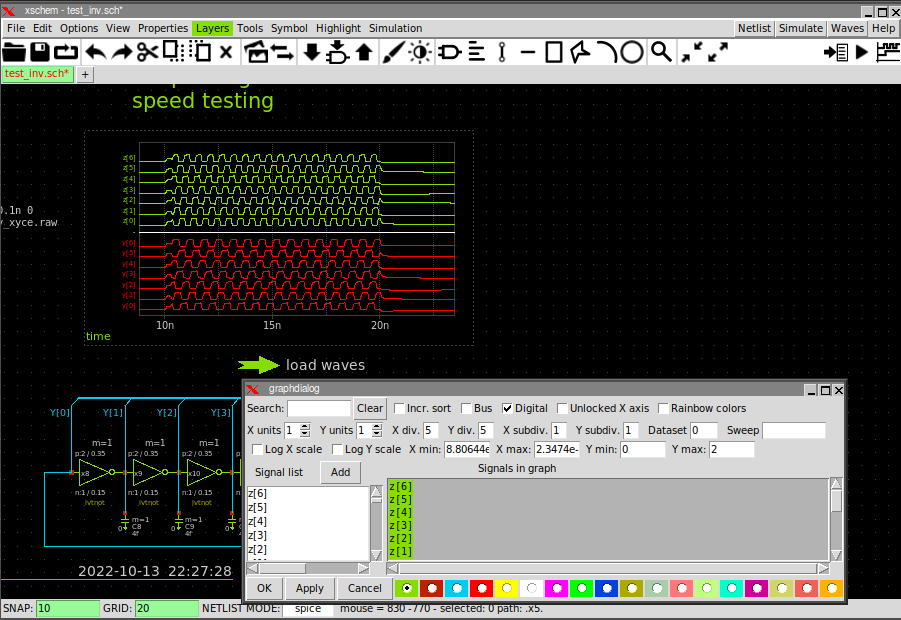Click the Open folder toolbar icon
Viewport: 901px width, 620px height.
(x=14, y=52)
